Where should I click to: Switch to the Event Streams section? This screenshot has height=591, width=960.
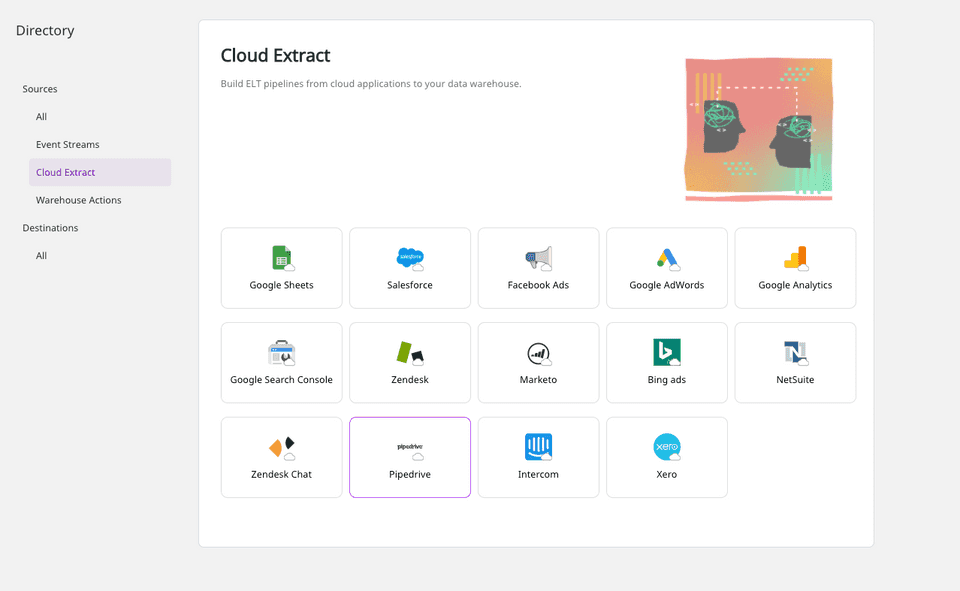[x=68, y=144]
